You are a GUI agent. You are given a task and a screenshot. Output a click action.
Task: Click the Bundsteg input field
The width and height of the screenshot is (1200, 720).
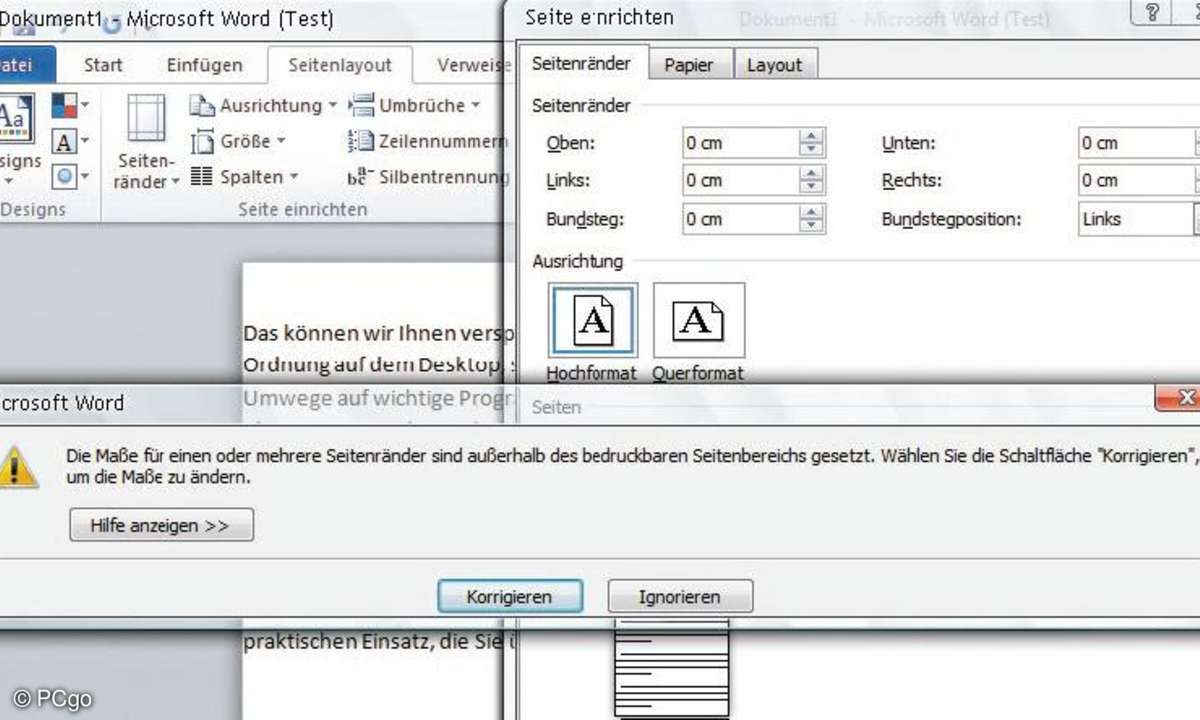click(740, 219)
